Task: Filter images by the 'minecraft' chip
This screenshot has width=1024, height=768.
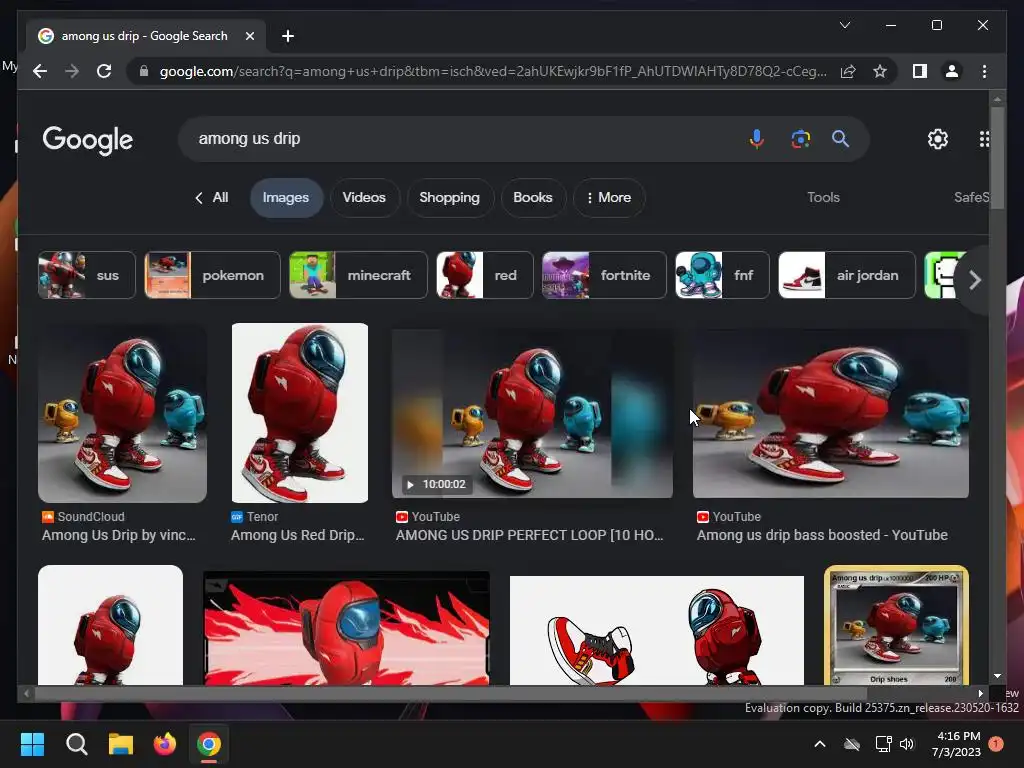Action: point(358,275)
